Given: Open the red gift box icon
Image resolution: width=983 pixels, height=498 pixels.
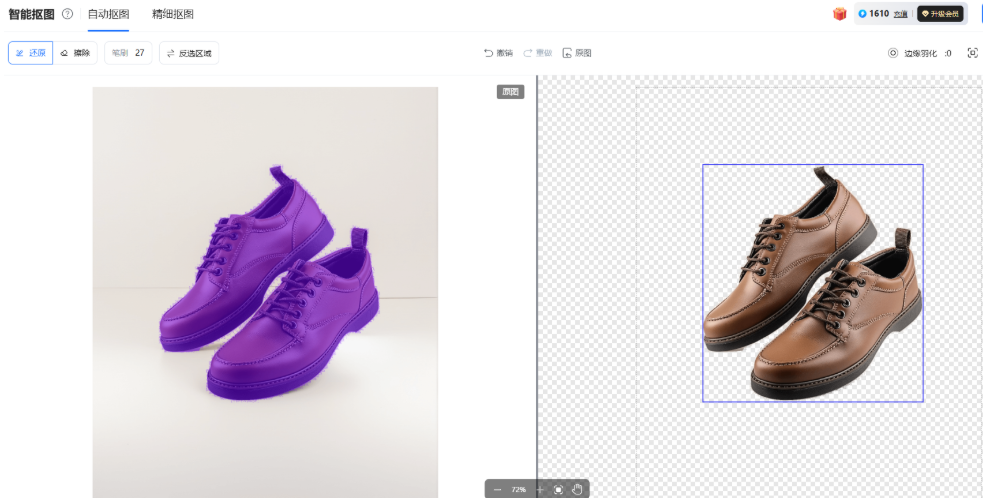Looking at the screenshot, I should 840,14.
